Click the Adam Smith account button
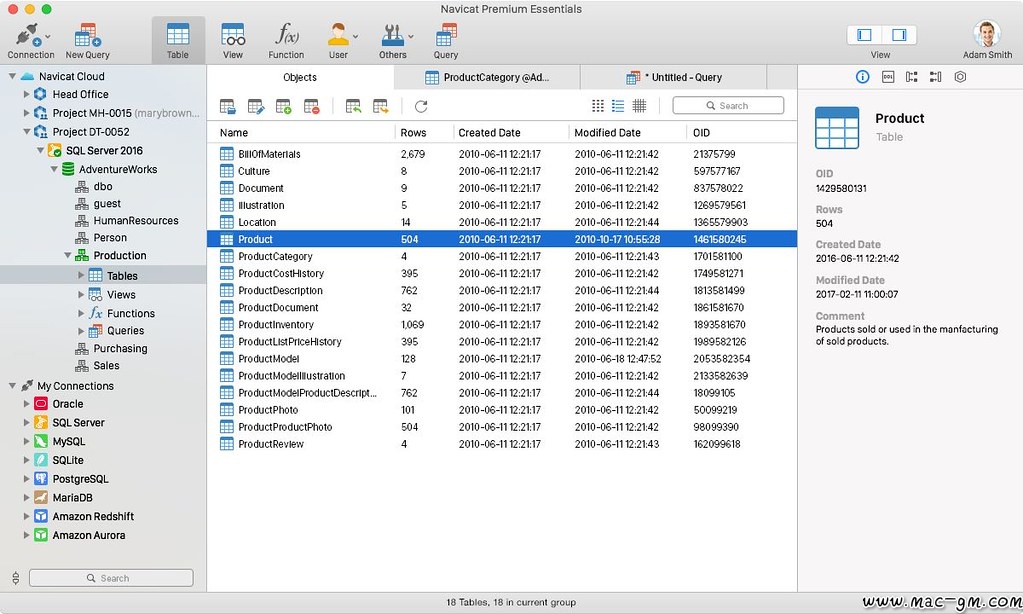The image size is (1023, 614). [x=986, y=38]
